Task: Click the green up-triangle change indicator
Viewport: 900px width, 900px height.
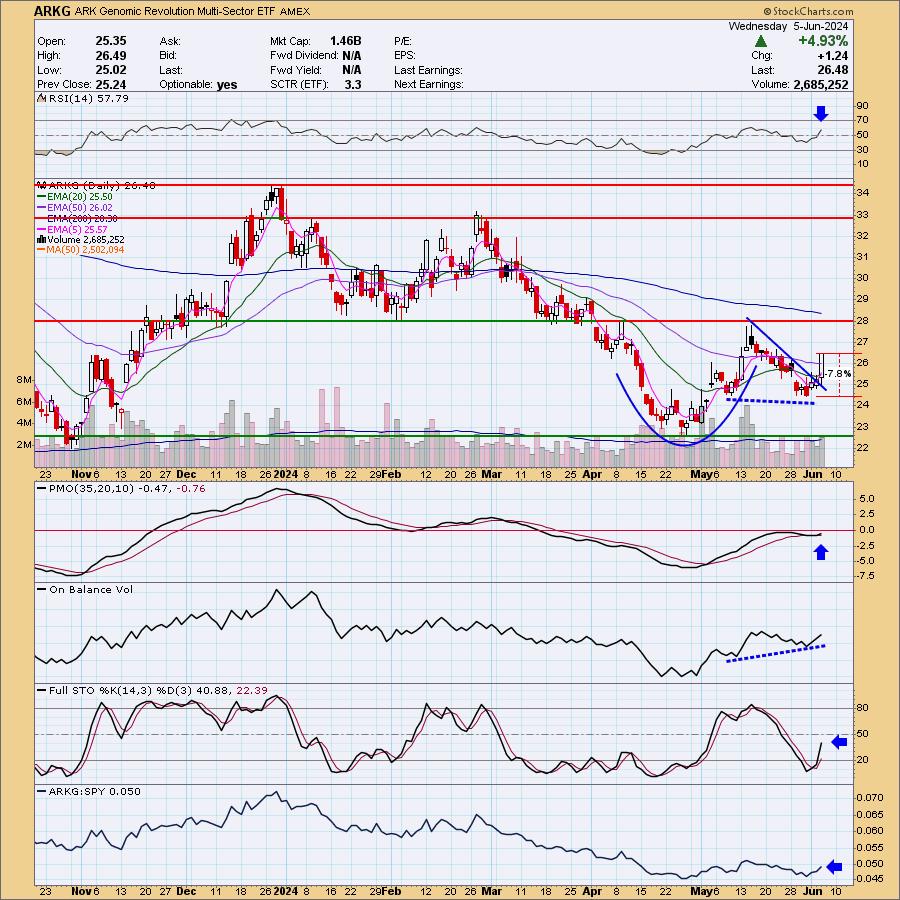Action: [761, 41]
